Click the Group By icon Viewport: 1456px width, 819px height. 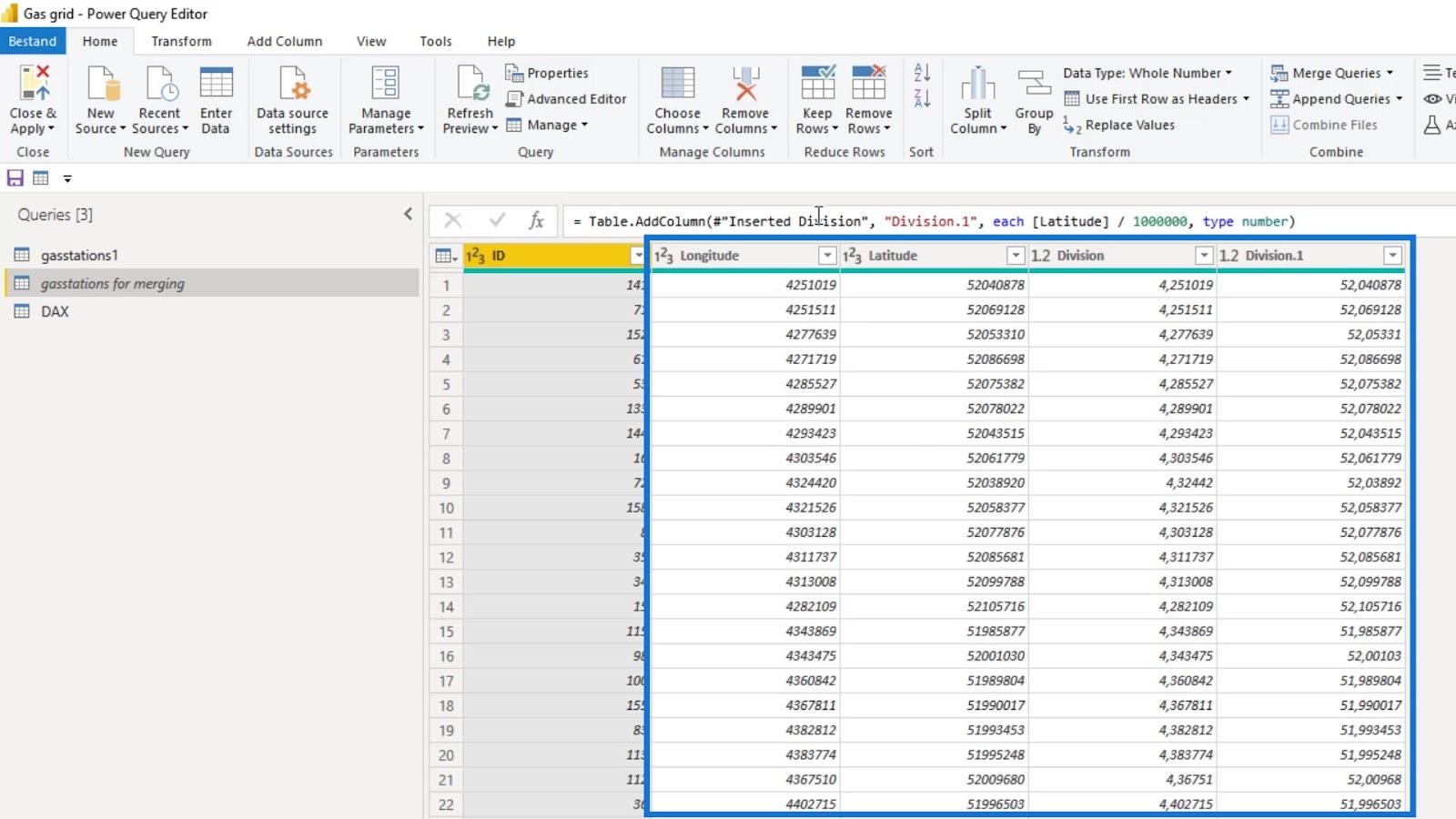click(1034, 83)
